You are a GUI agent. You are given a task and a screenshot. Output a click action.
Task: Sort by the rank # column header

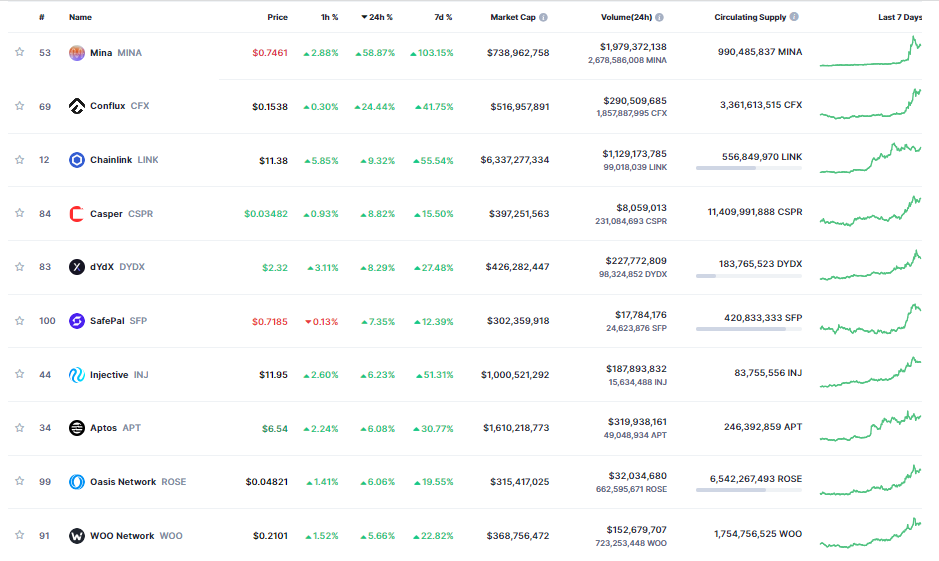pyautogui.click(x=42, y=18)
